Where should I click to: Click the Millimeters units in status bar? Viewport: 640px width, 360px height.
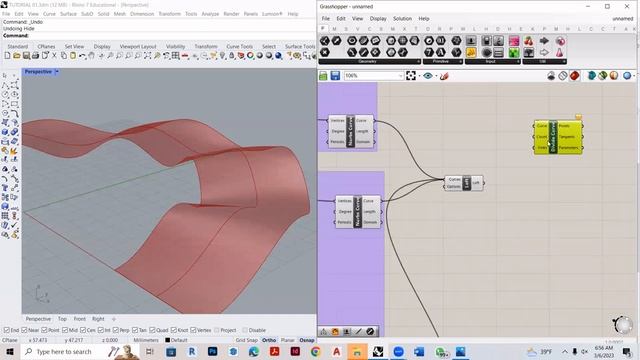click(x=146, y=340)
